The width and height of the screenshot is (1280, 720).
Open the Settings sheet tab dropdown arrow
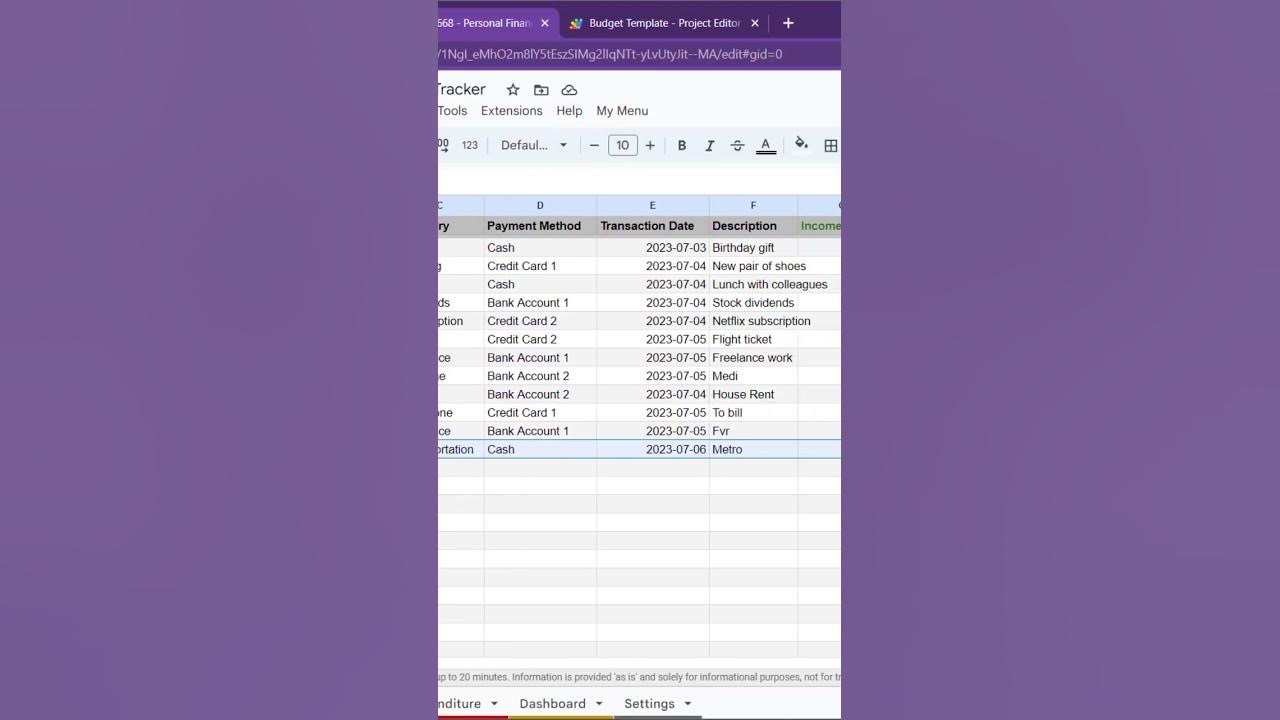(688, 703)
